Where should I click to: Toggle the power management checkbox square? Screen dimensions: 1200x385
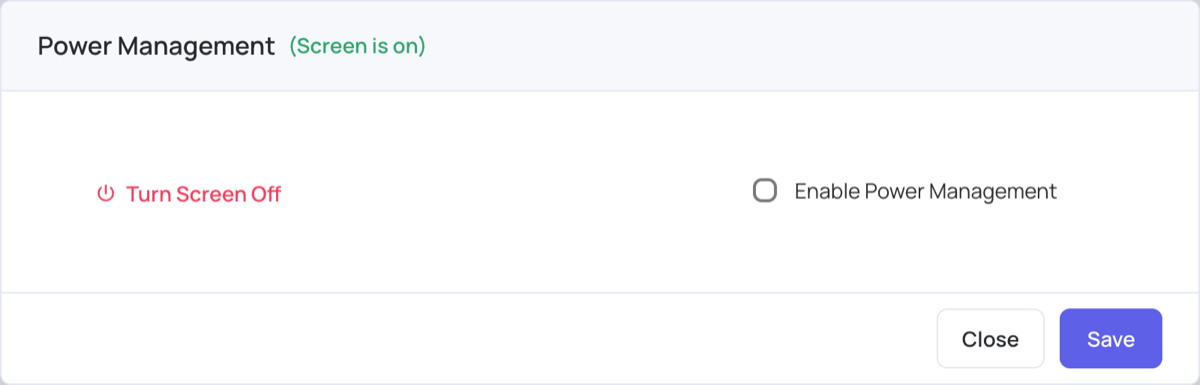[x=765, y=190]
